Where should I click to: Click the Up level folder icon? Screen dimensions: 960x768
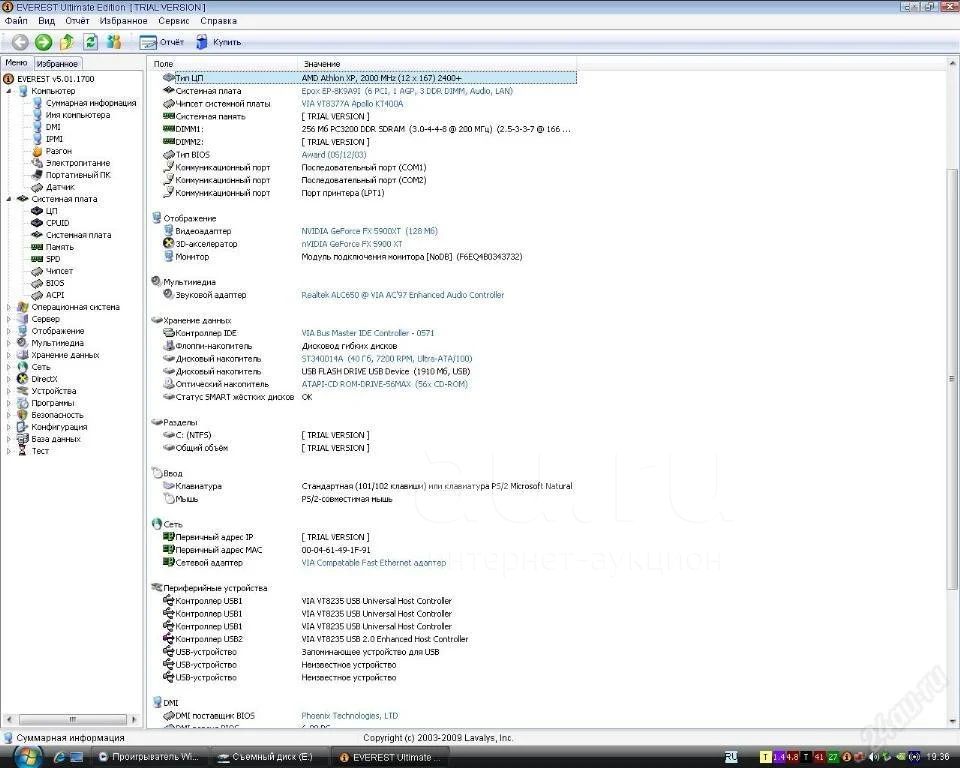pyautogui.click(x=67, y=42)
